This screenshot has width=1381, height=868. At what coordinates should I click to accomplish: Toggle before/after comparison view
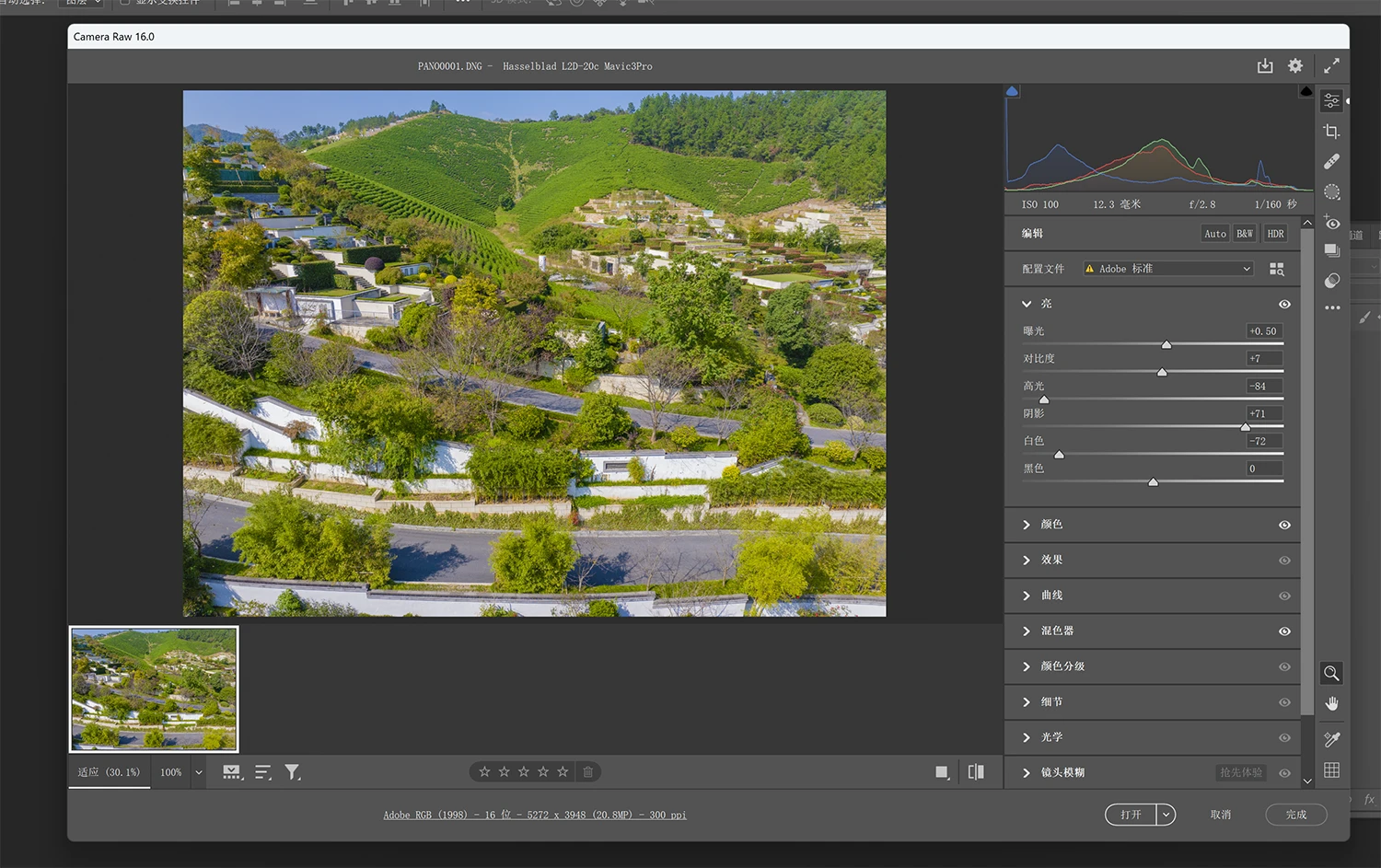coord(976,772)
